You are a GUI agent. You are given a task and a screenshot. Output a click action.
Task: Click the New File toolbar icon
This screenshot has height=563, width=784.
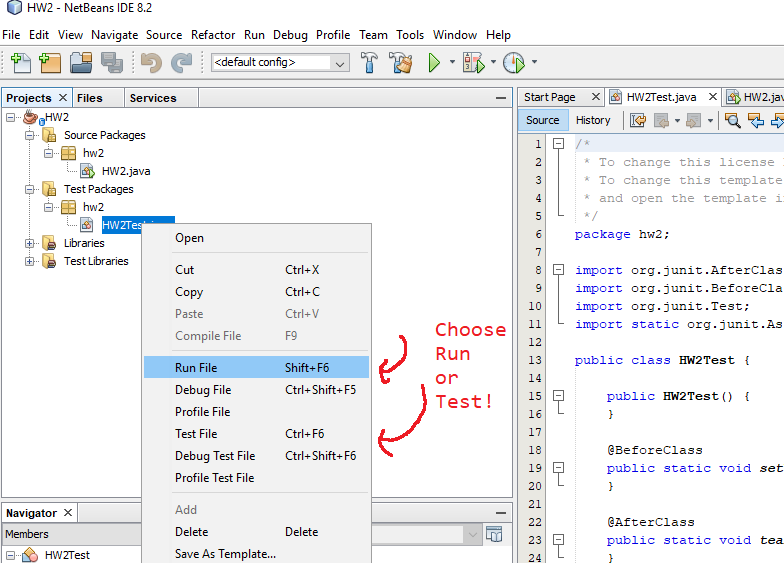(x=20, y=62)
